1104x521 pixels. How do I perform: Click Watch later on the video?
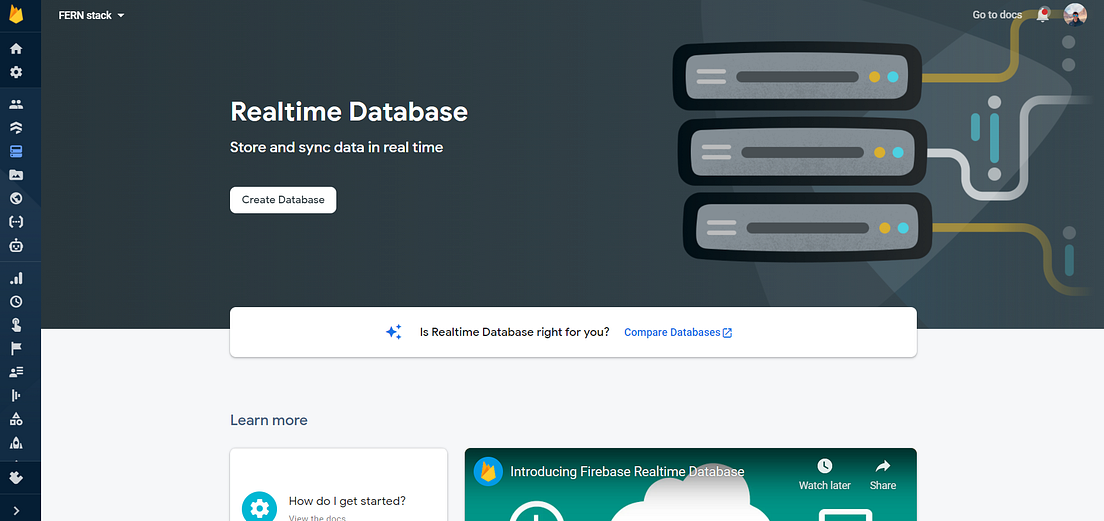tap(824, 475)
